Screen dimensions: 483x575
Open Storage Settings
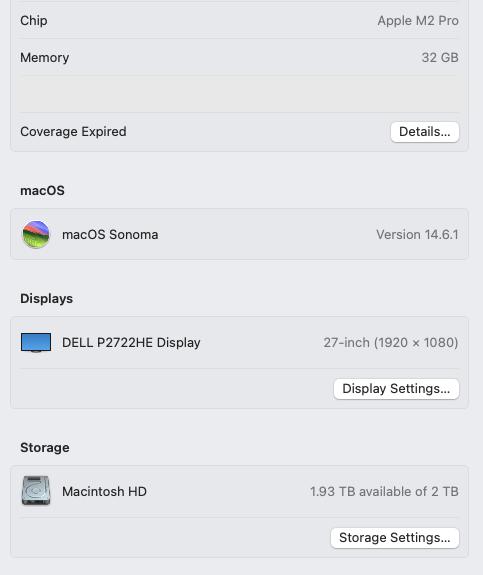click(395, 538)
